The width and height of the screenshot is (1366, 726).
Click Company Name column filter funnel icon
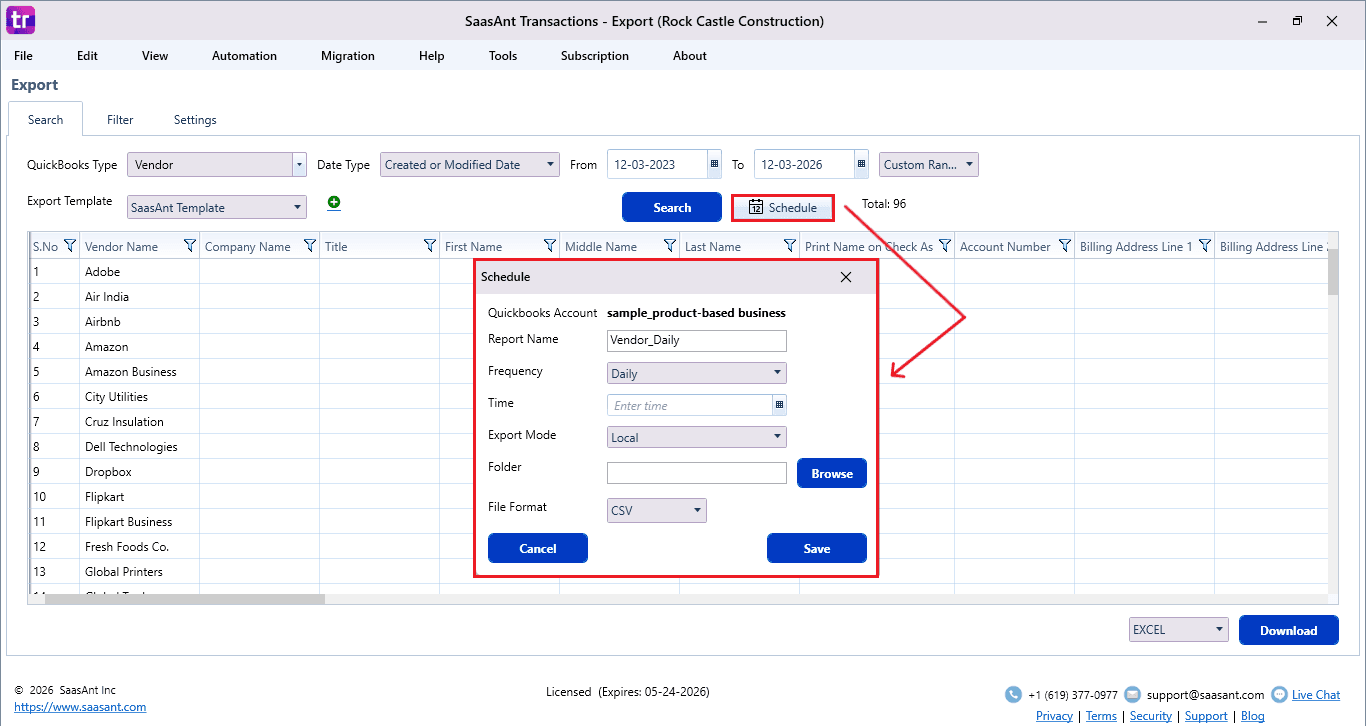point(310,246)
